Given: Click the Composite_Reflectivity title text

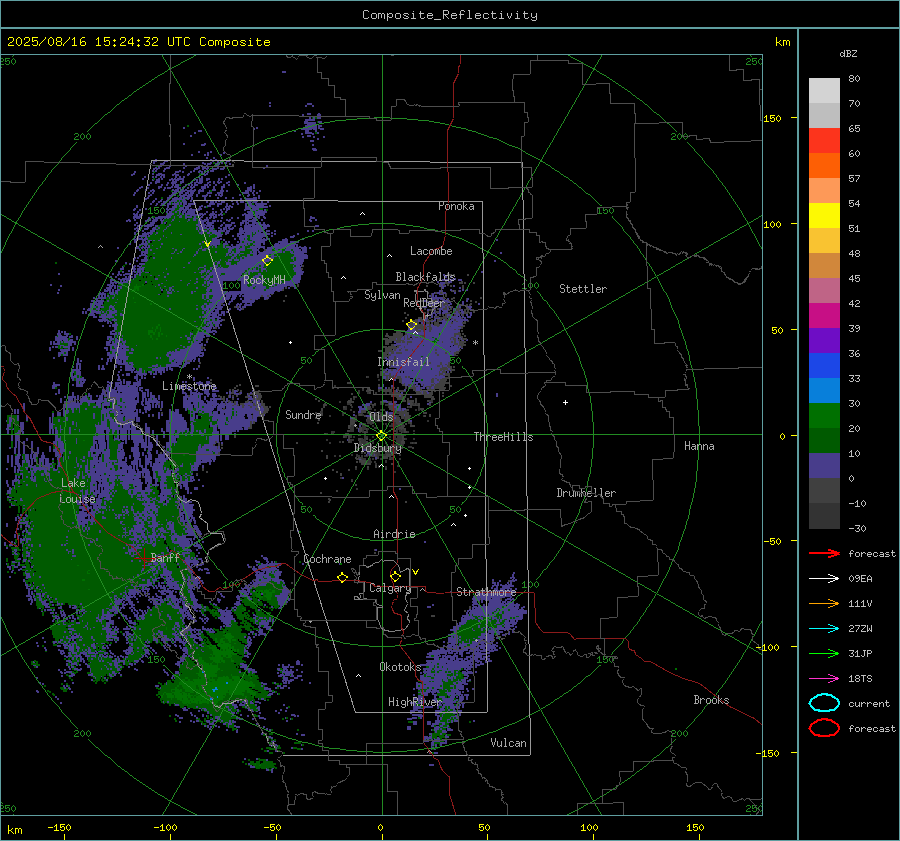Looking at the screenshot, I should [x=449, y=15].
